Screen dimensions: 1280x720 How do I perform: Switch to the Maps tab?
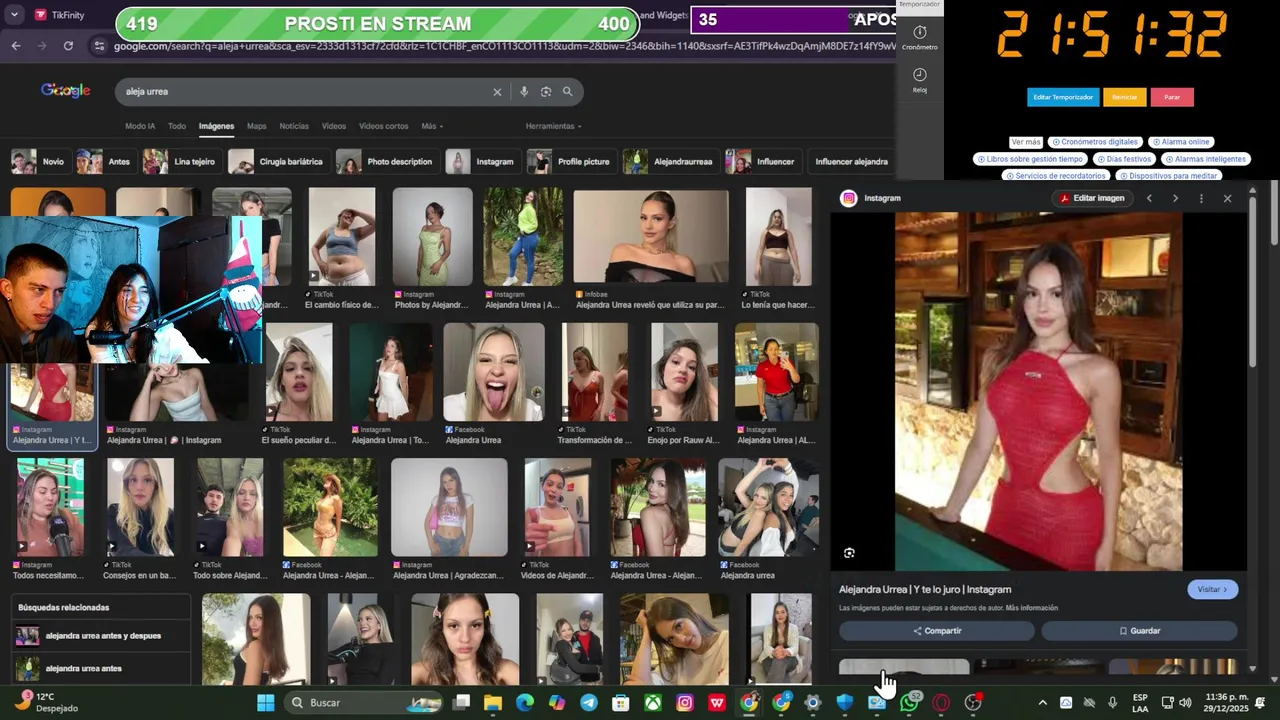point(257,126)
